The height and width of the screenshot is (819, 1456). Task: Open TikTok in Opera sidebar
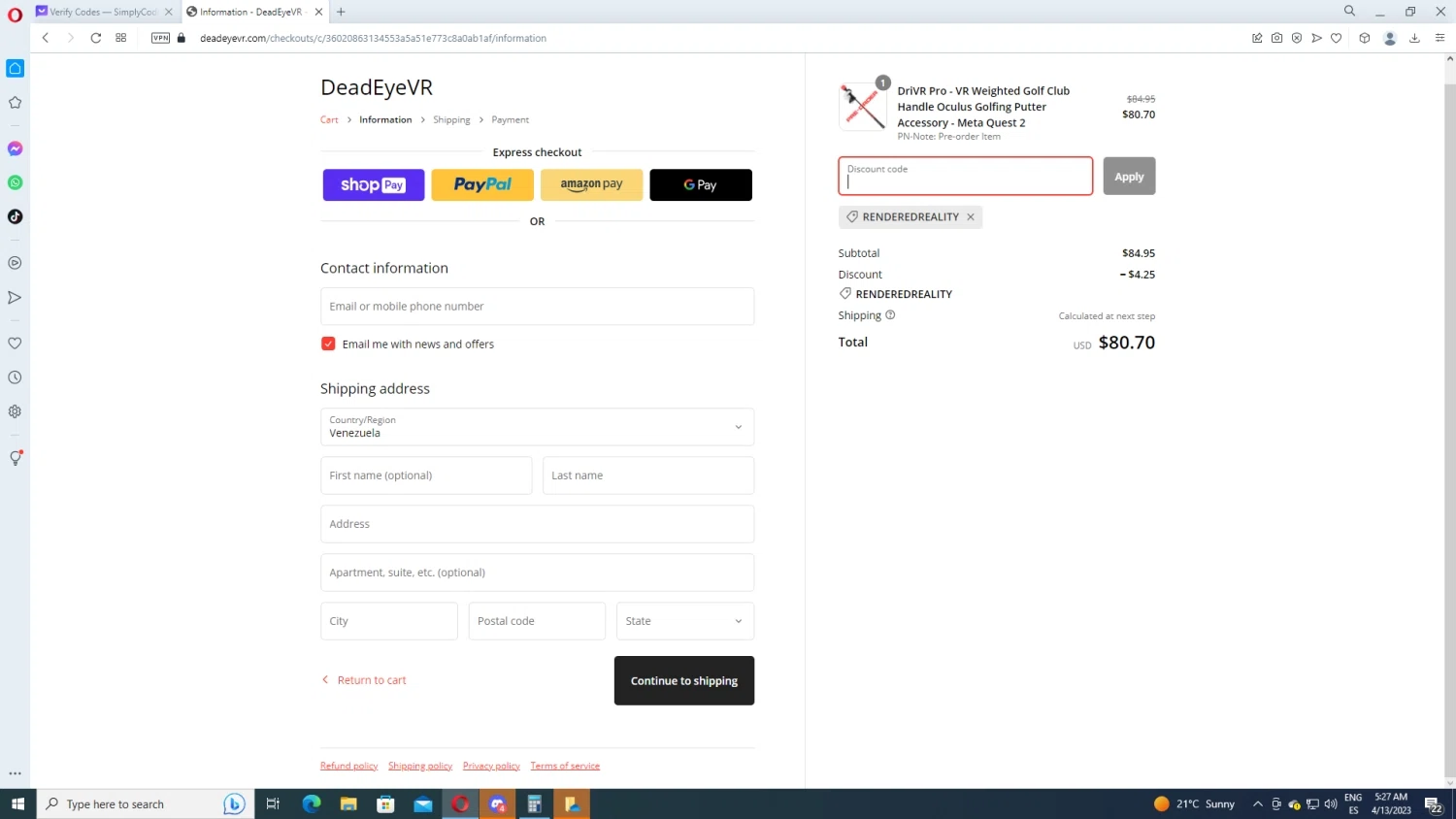[x=15, y=216]
